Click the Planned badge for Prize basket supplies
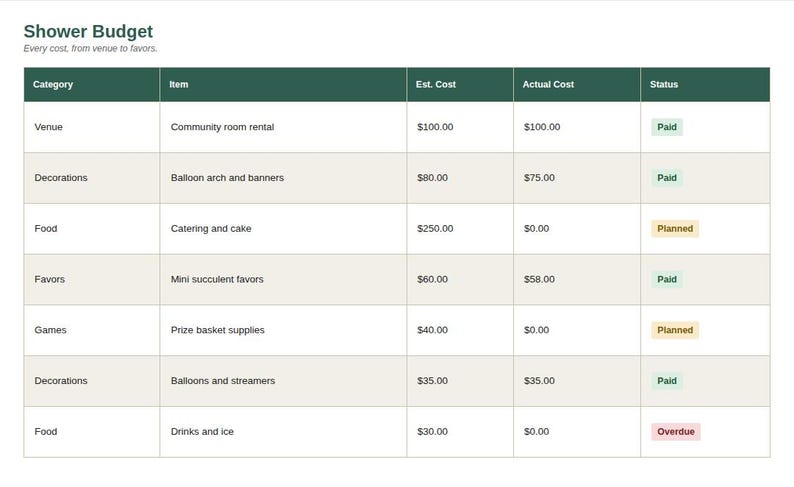This screenshot has height=487, width=794. pos(675,330)
